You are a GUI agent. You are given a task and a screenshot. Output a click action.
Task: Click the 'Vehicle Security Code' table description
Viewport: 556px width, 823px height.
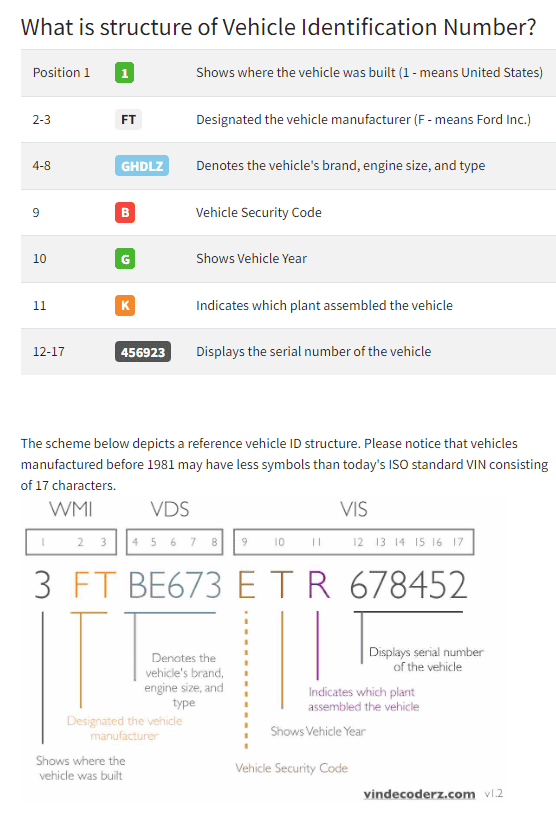point(259,213)
